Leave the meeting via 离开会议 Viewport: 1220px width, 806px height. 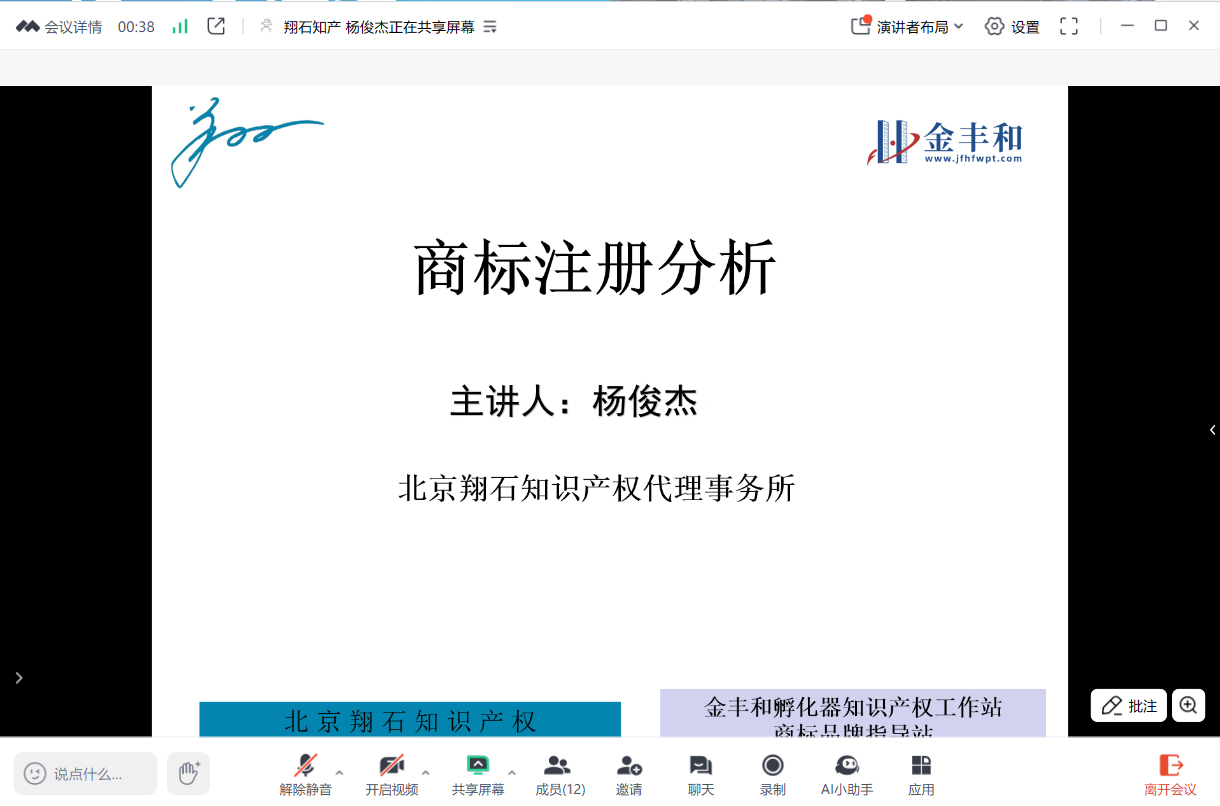click(x=1170, y=775)
